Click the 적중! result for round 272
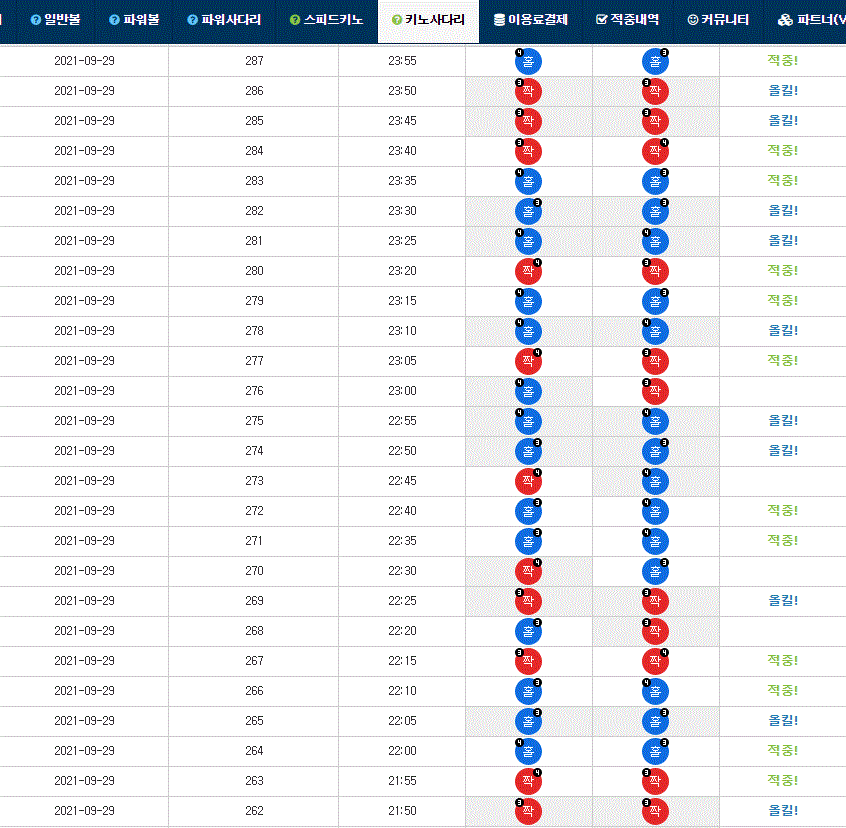Viewport: 846px width, 828px height. click(782, 510)
